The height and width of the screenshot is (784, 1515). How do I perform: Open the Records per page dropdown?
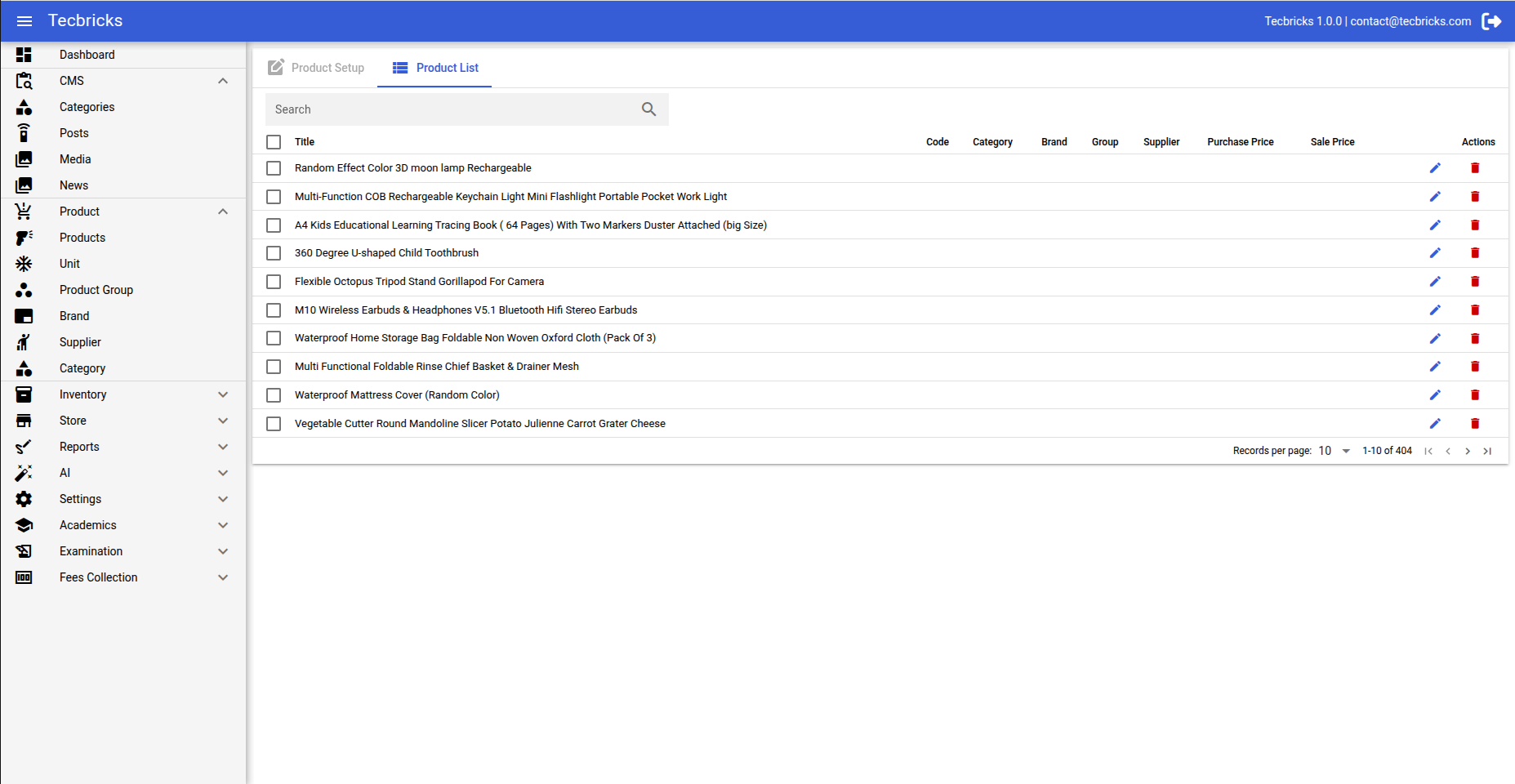point(1335,451)
